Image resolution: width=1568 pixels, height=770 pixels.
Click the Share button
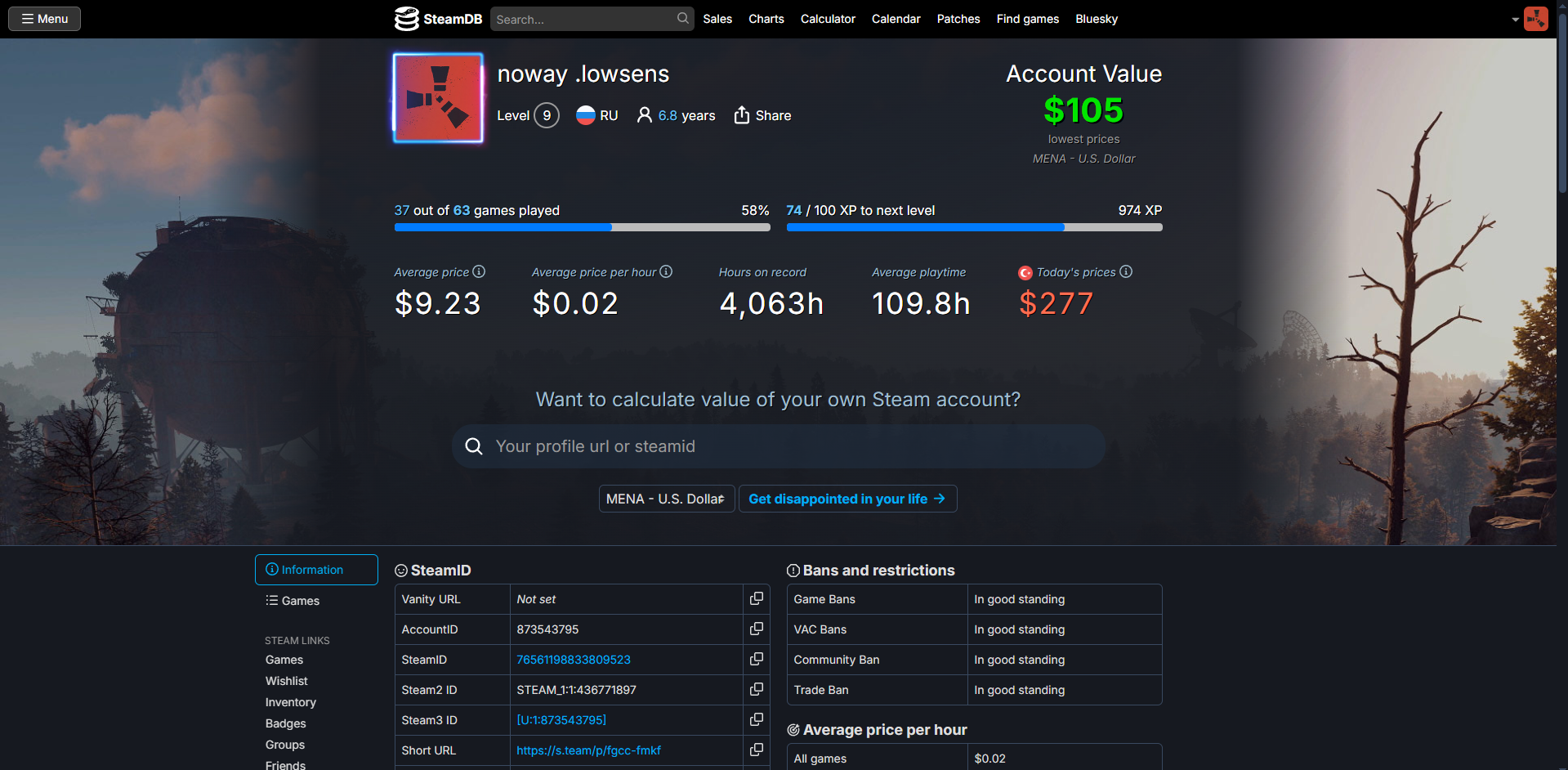click(762, 115)
